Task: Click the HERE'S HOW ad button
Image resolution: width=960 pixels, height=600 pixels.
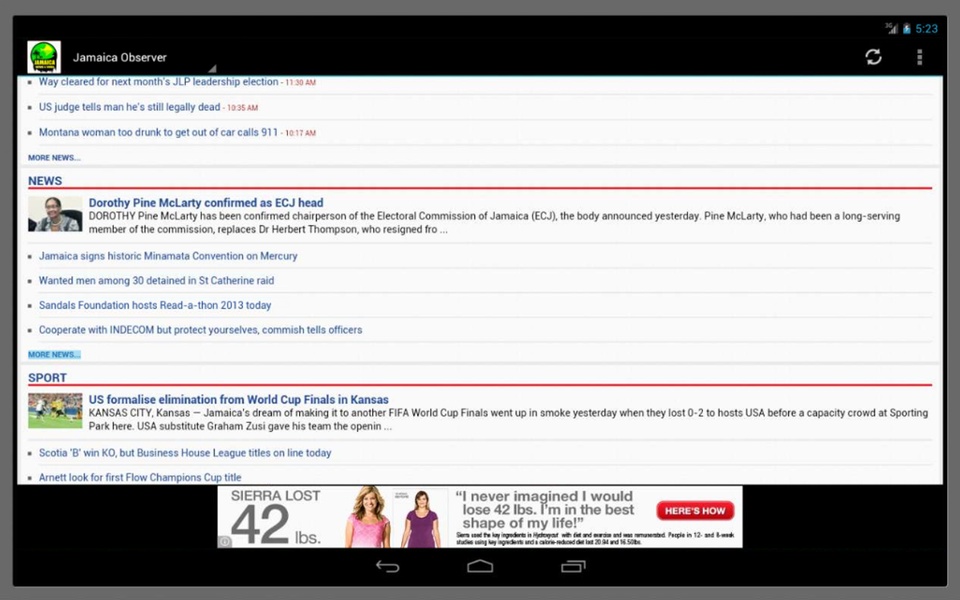Action: pos(695,511)
